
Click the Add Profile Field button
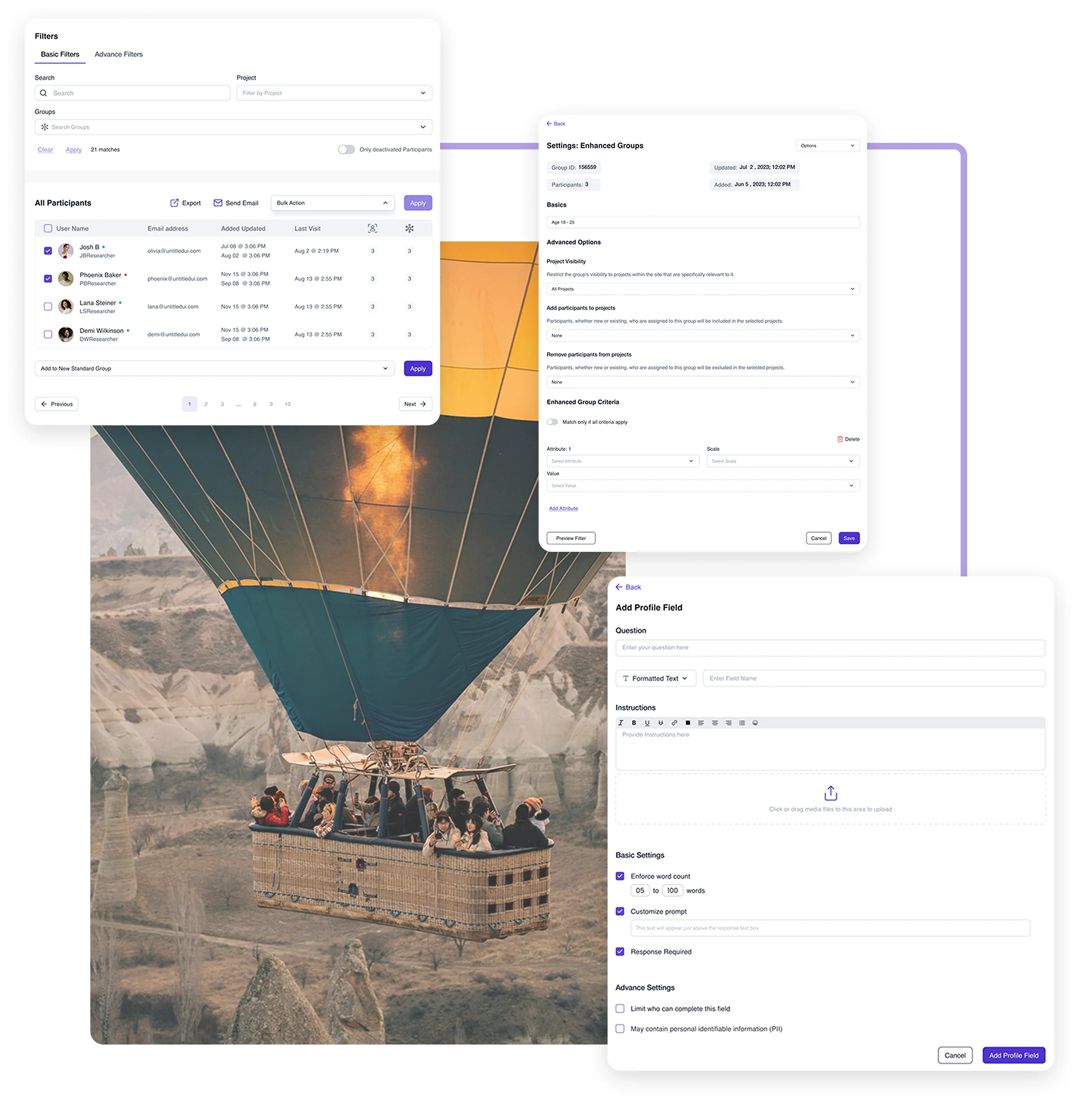[x=1013, y=1055]
